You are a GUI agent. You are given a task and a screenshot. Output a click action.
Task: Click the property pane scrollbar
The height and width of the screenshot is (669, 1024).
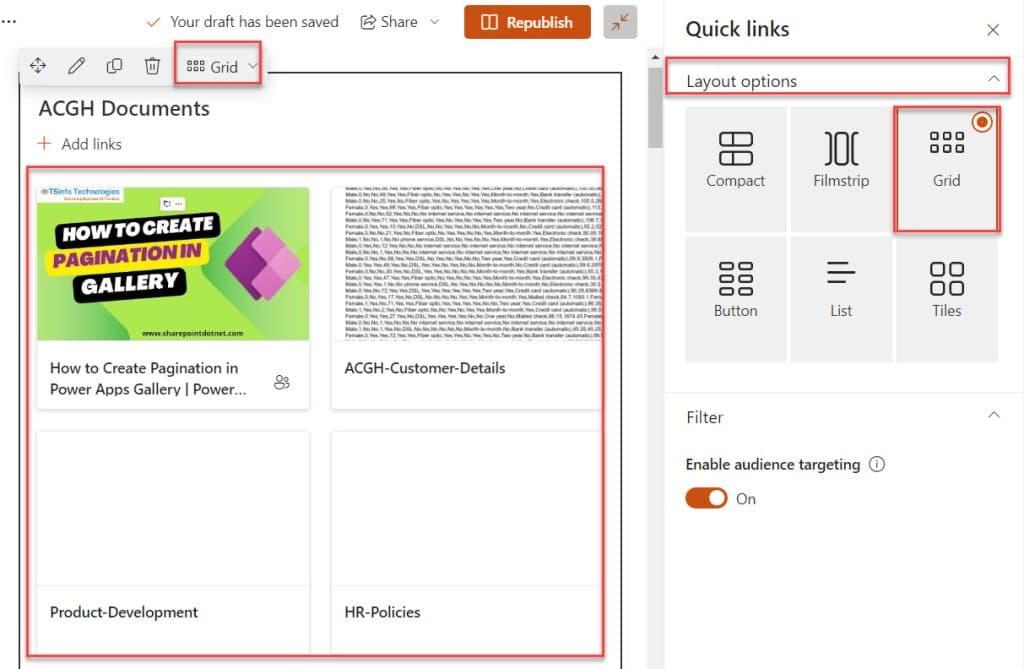click(x=655, y=108)
